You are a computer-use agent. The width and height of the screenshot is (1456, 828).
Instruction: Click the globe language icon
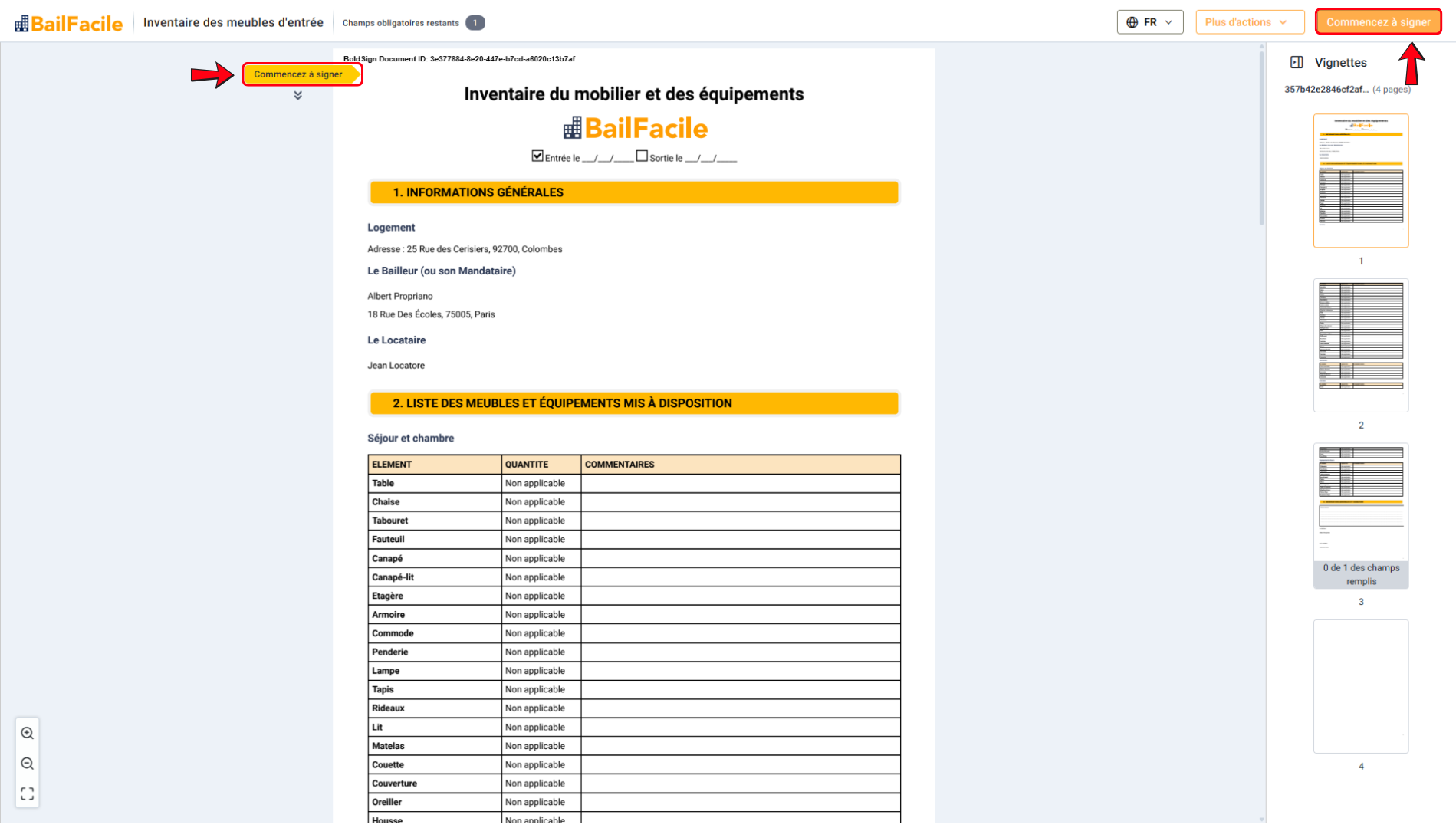pyautogui.click(x=1132, y=22)
